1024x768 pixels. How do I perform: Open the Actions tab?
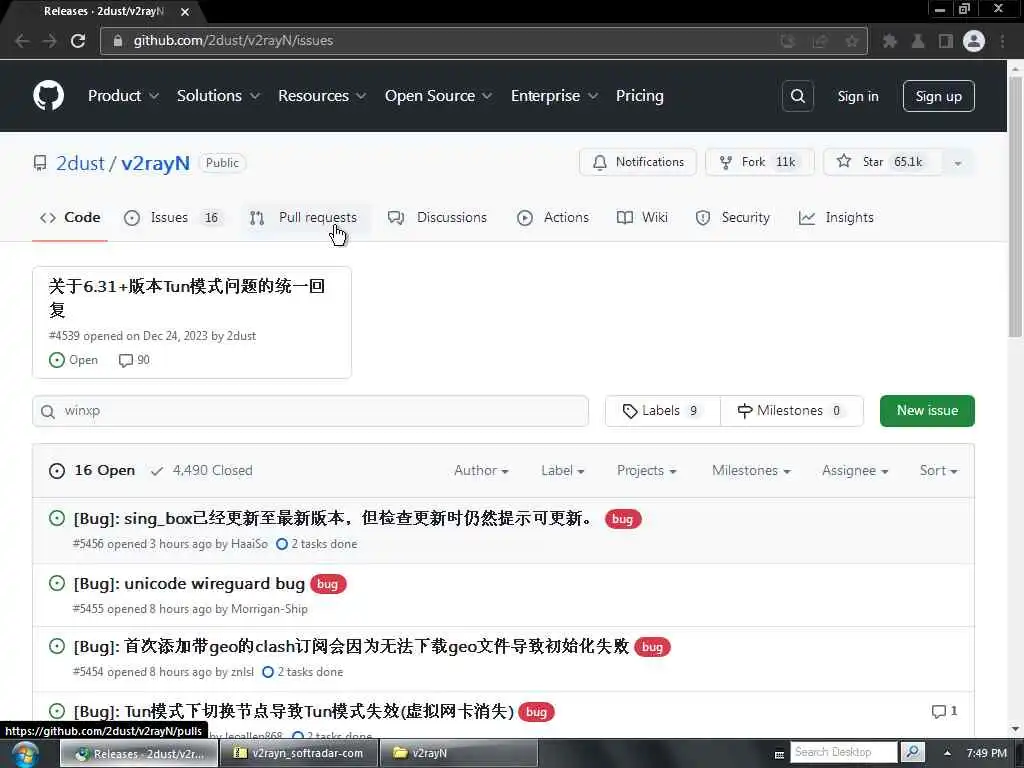click(x=552, y=217)
